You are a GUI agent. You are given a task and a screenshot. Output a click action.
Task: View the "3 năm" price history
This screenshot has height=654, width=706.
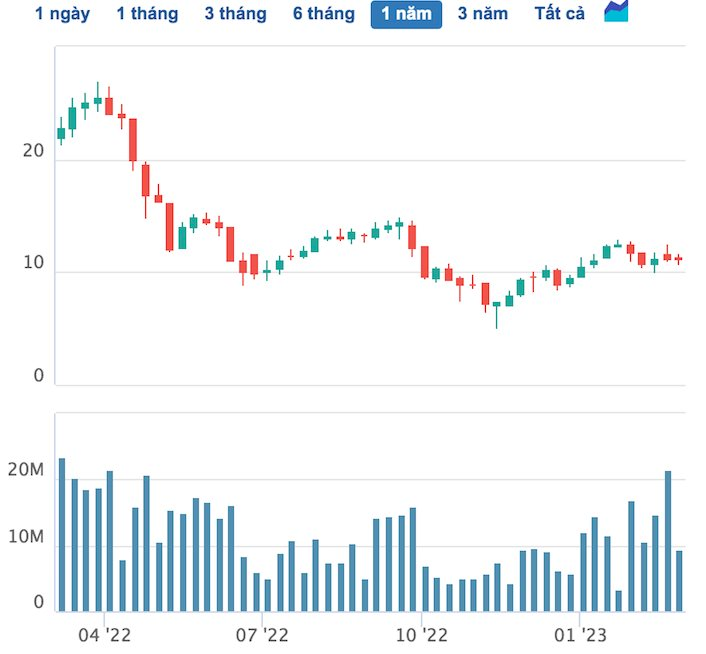(x=483, y=14)
